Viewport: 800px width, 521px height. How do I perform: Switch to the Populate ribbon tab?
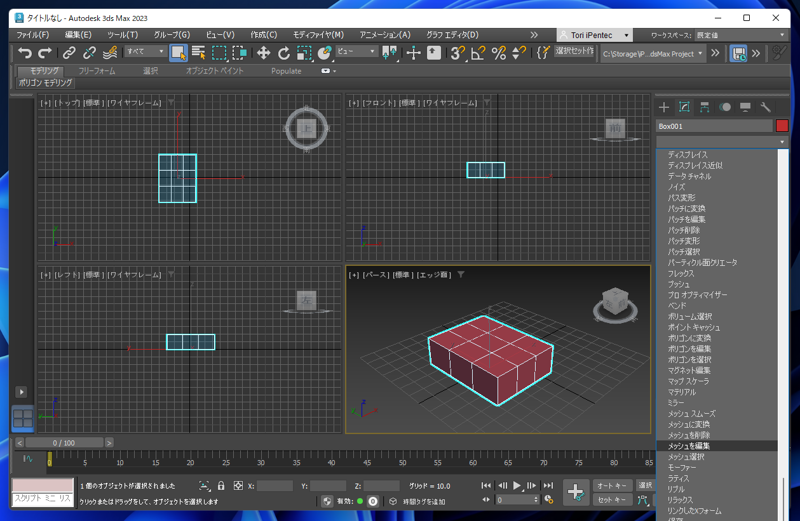pyautogui.click(x=286, y=71)
